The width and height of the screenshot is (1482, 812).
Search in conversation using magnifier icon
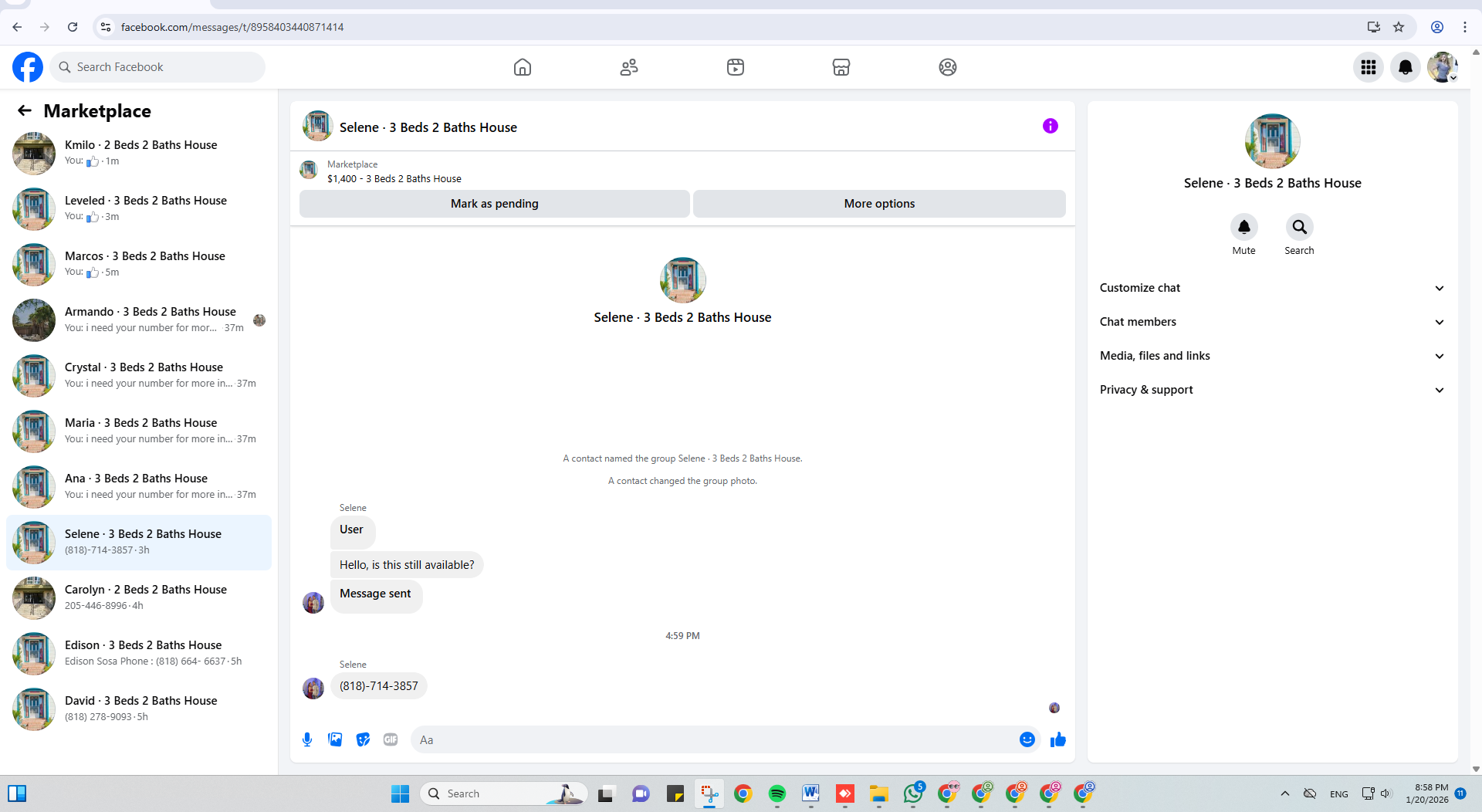click(x=1300, y=227)
